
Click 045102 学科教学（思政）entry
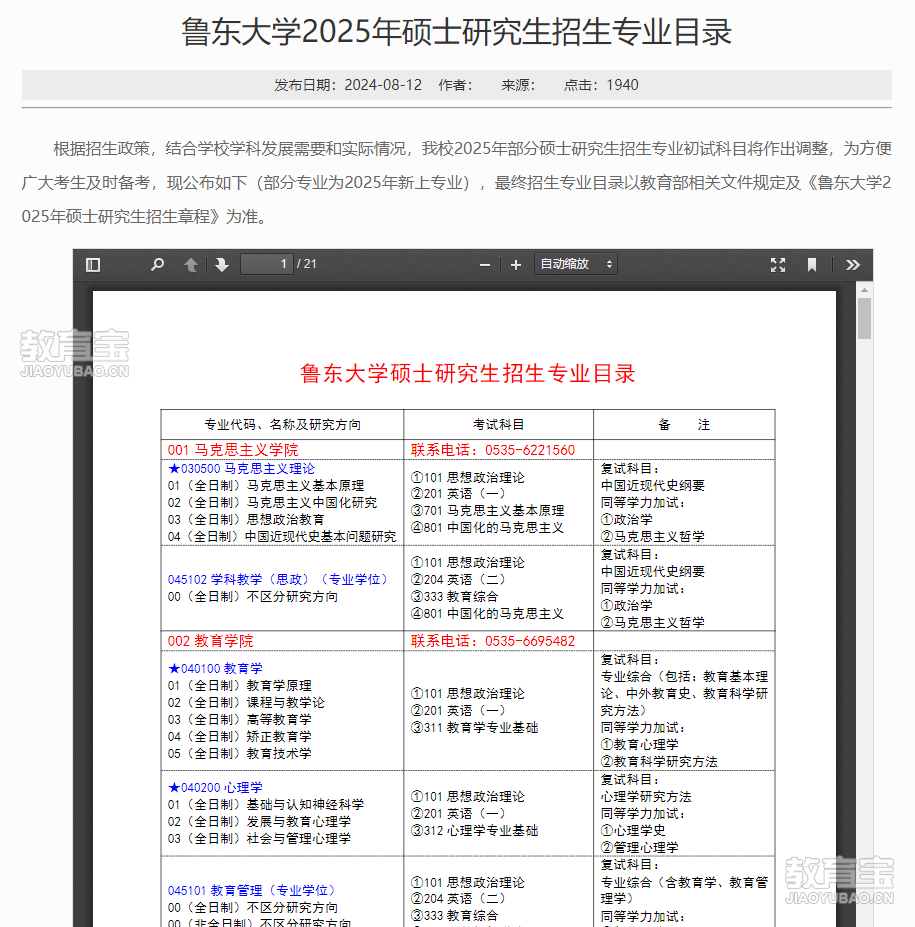[x=278, y=579]
